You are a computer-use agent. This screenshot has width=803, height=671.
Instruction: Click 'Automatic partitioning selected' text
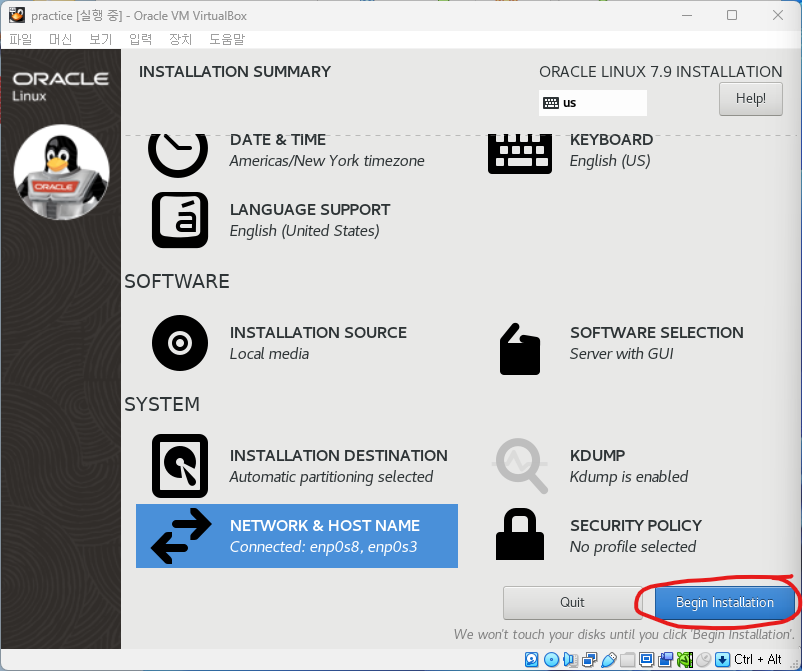331,477
